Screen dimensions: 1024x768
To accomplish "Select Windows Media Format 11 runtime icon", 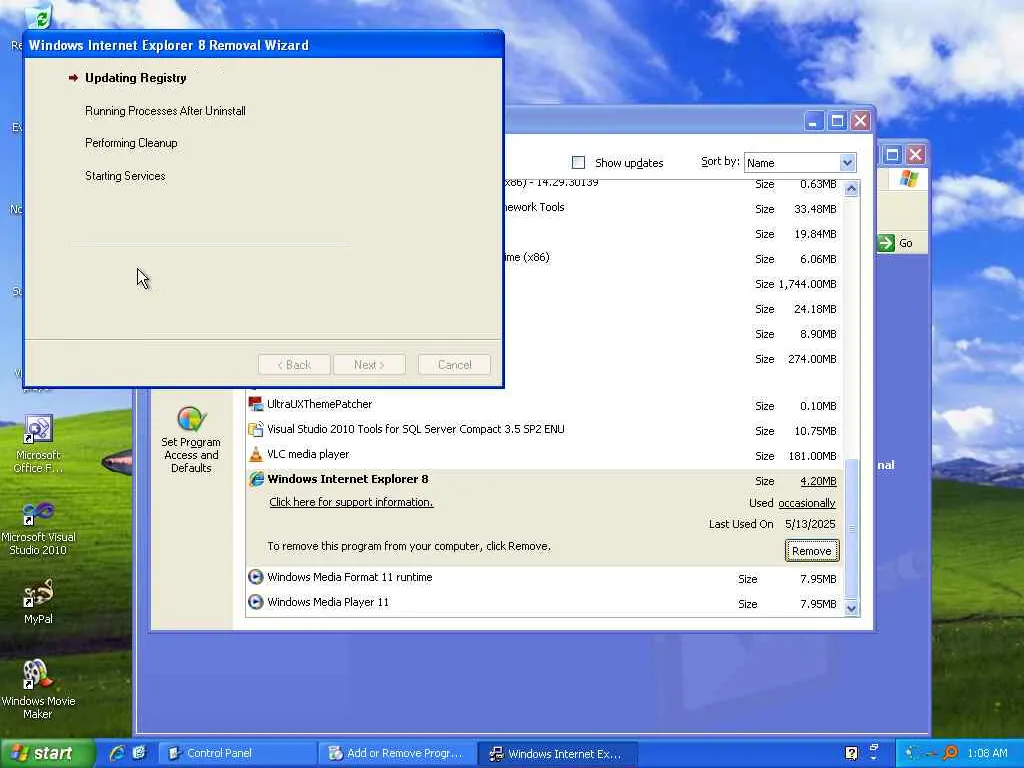I will tap(256, 577).
